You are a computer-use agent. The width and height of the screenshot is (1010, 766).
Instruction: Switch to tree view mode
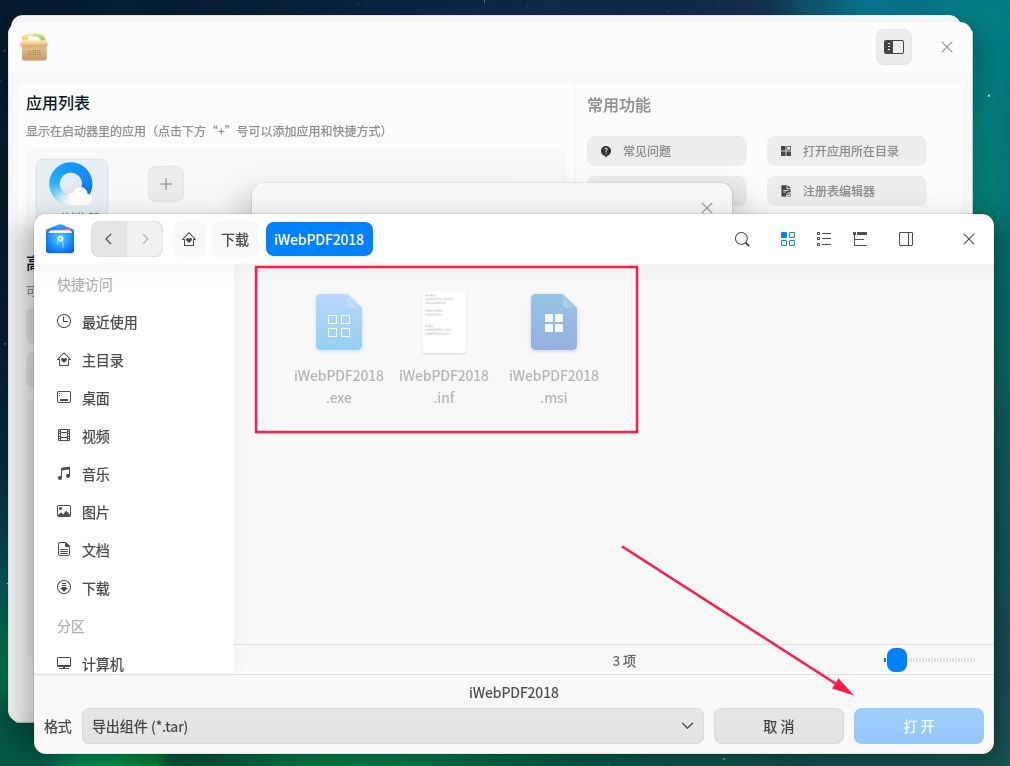tap(859, 240)
